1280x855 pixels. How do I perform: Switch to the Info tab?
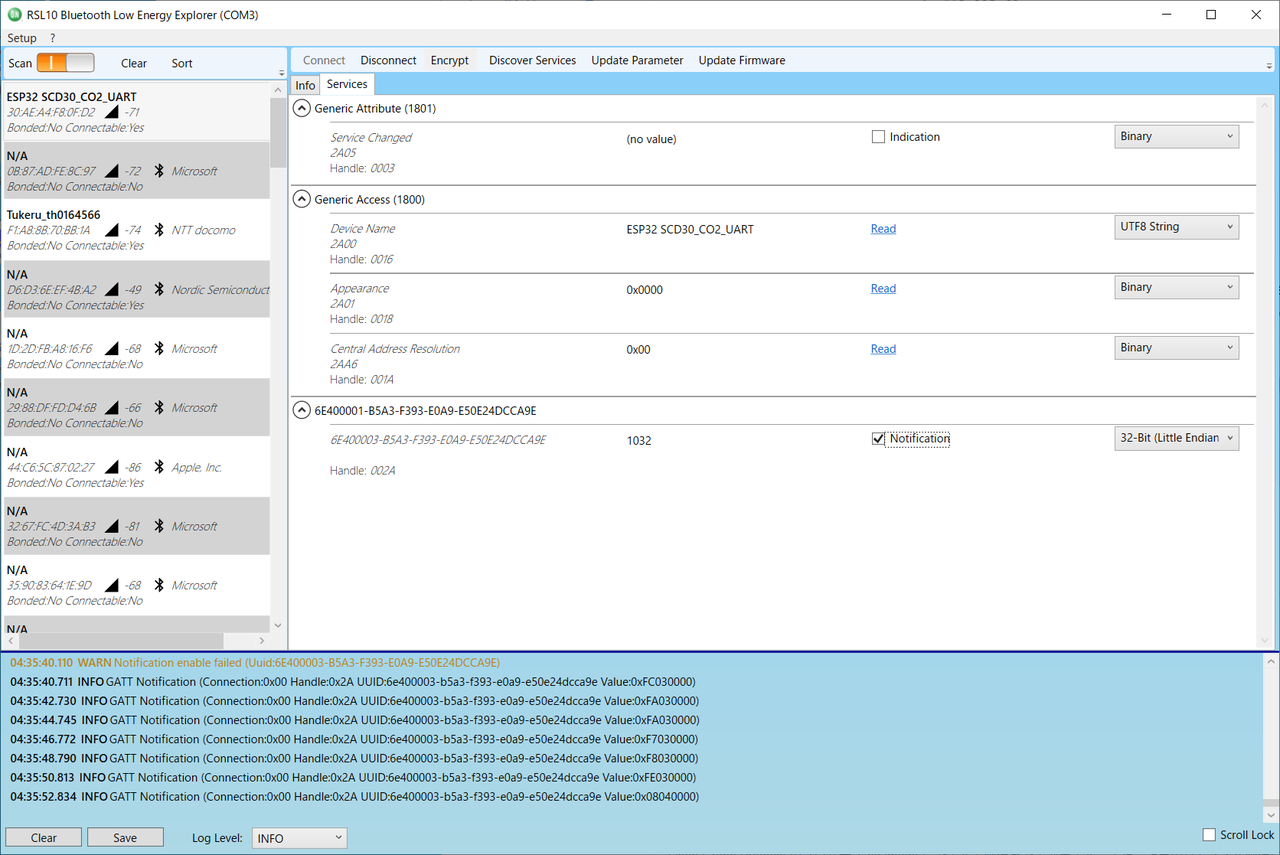click(305, 86)
